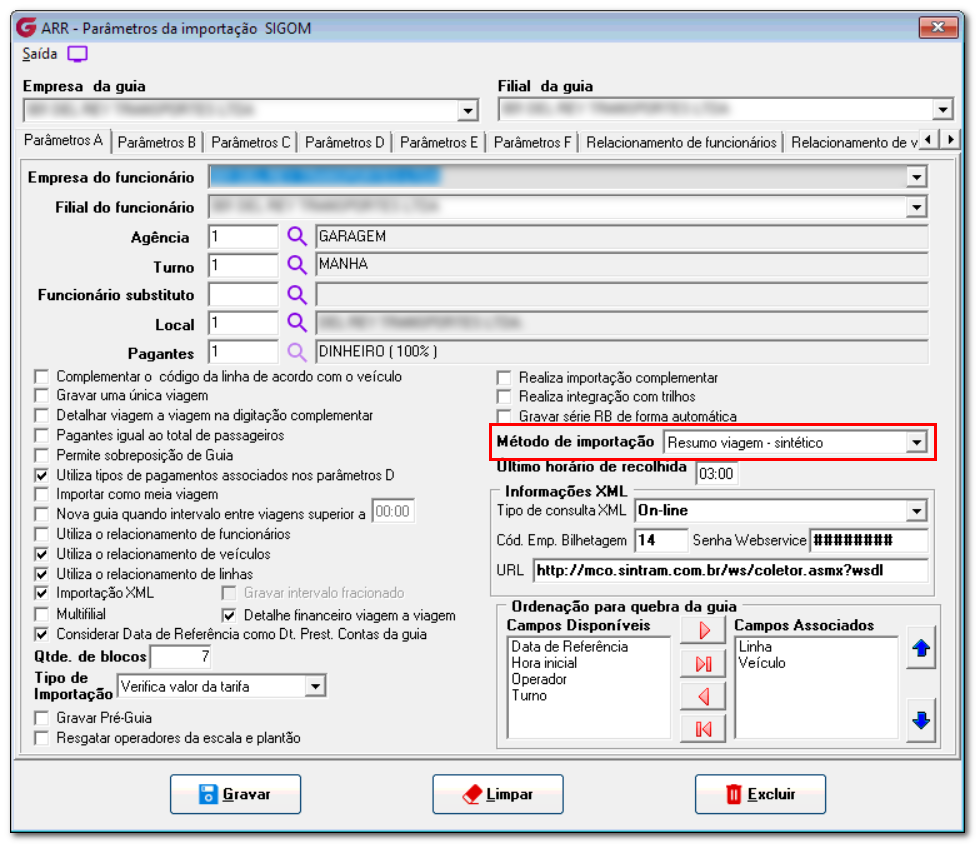The width and height of the screenshot is (976, 844).
Task: Open Método de importação dropdown
Action: [x=916, y=443]
